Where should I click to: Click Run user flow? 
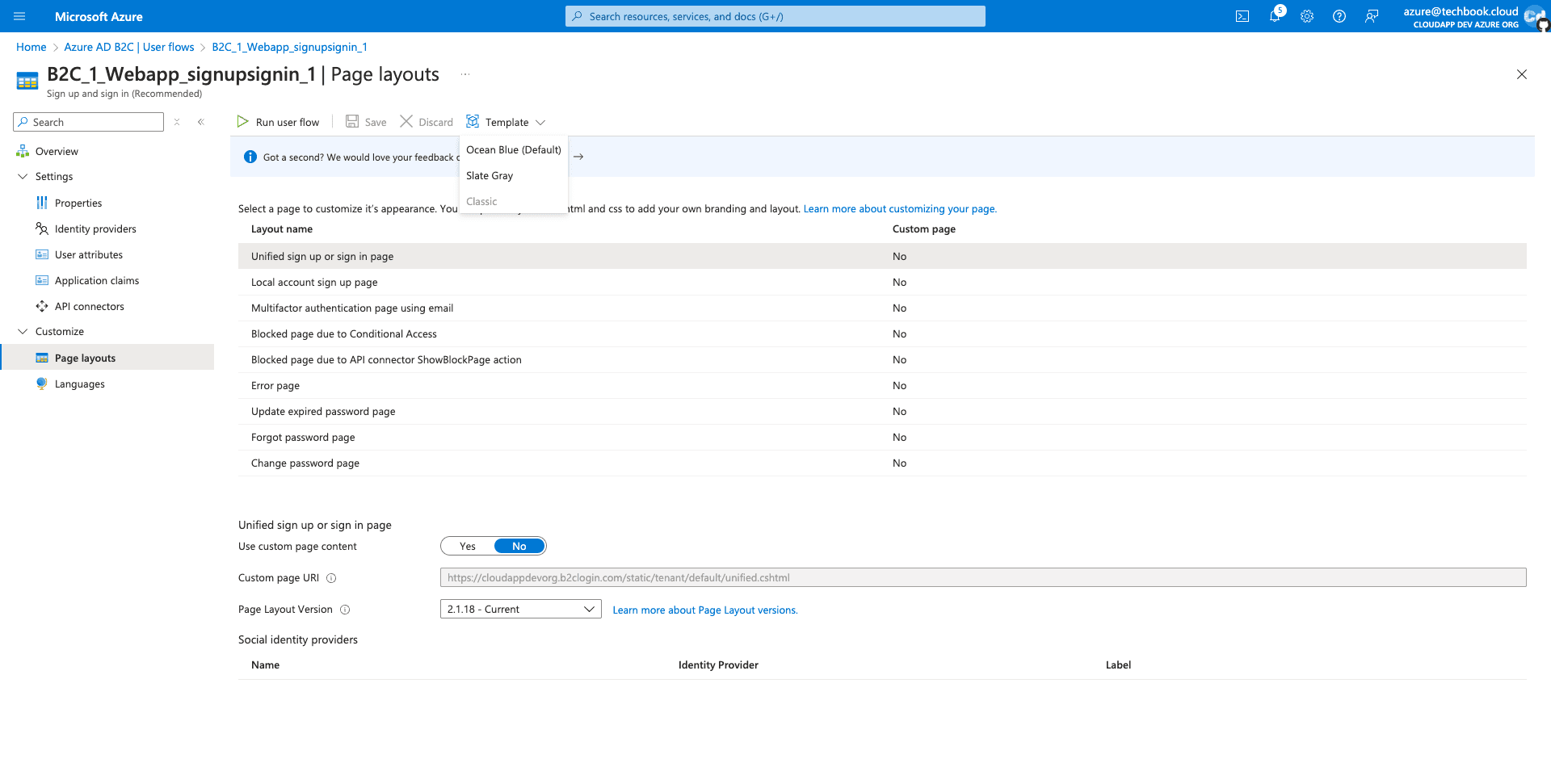point(279,121)
